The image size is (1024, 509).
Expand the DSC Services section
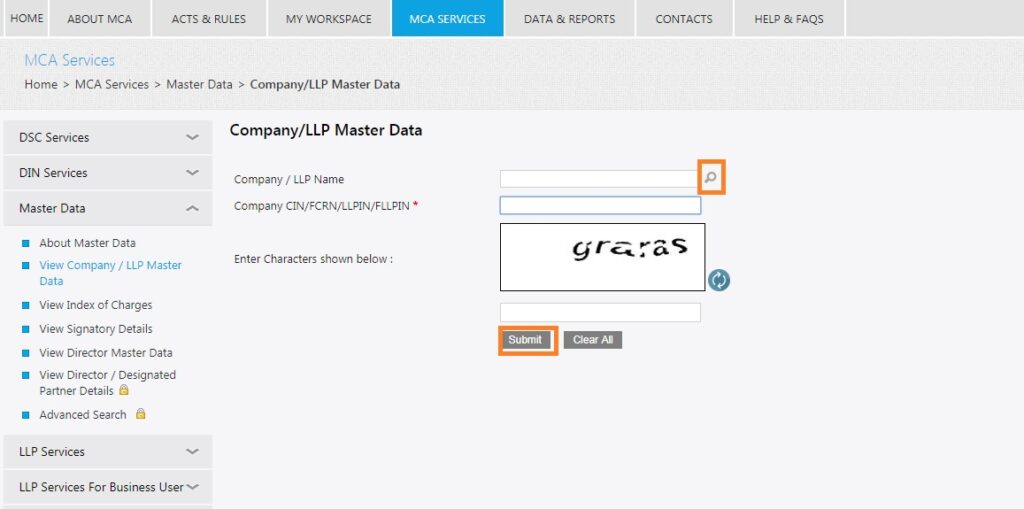coord(108,137)
